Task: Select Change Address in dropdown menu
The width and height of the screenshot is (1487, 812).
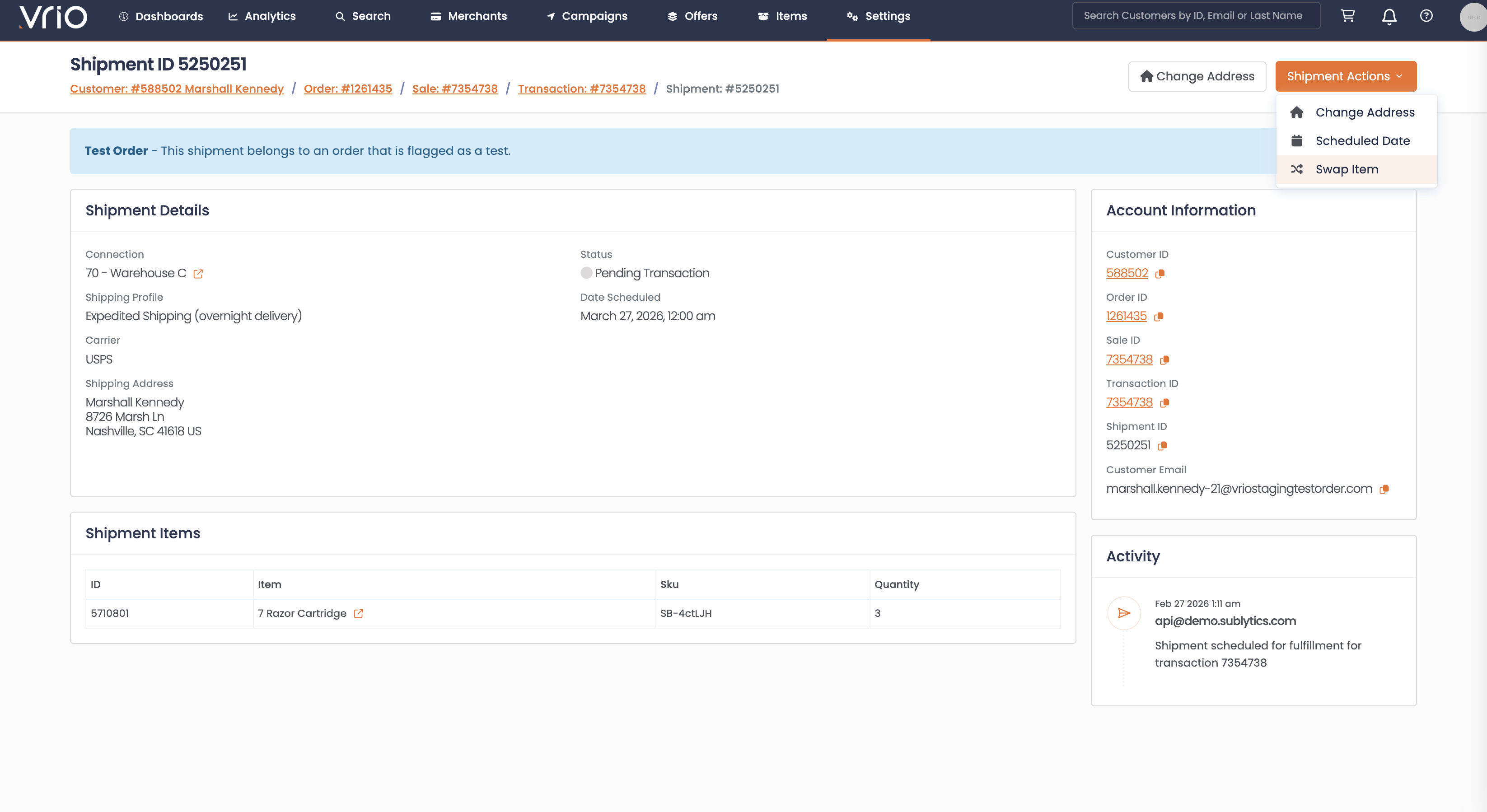Action: pos(1364,112)
